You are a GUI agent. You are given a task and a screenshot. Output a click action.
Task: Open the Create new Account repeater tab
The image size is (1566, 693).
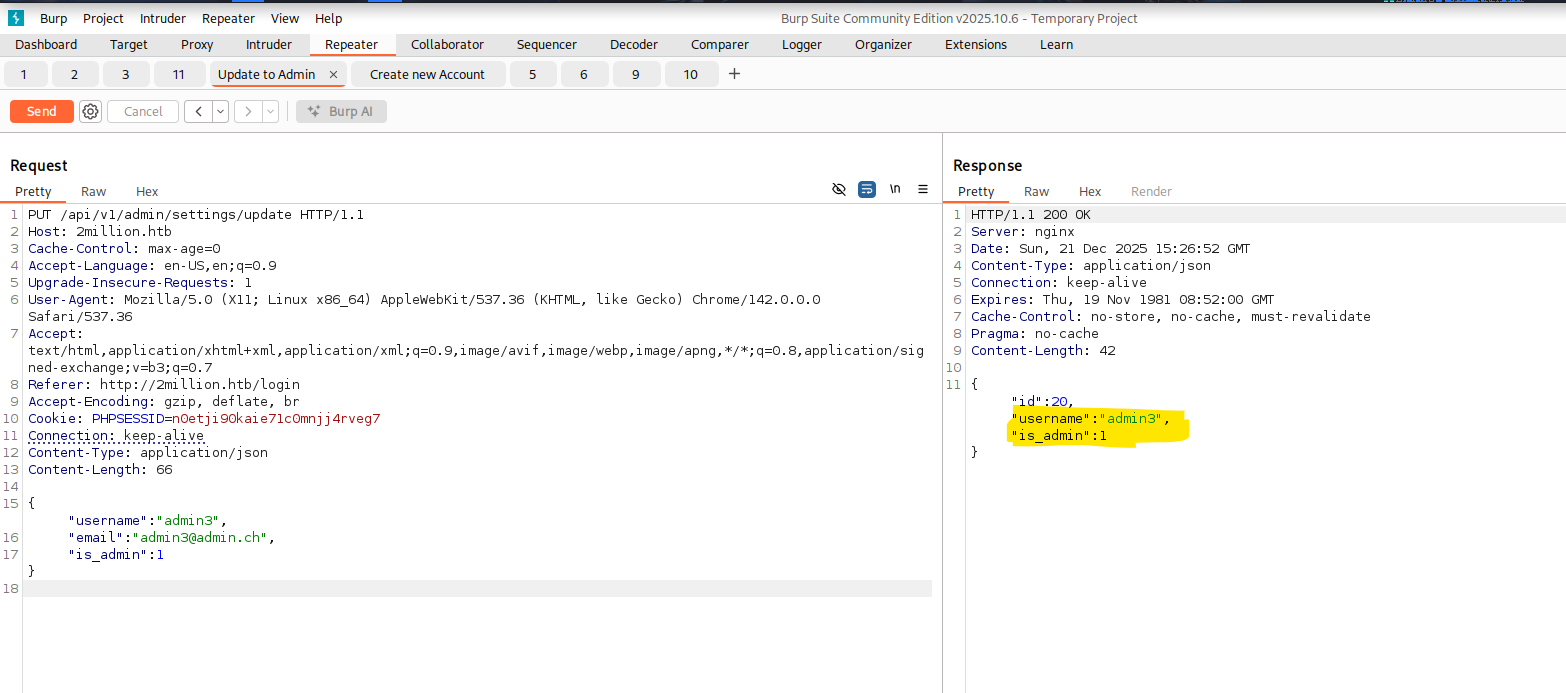point(427,75)
